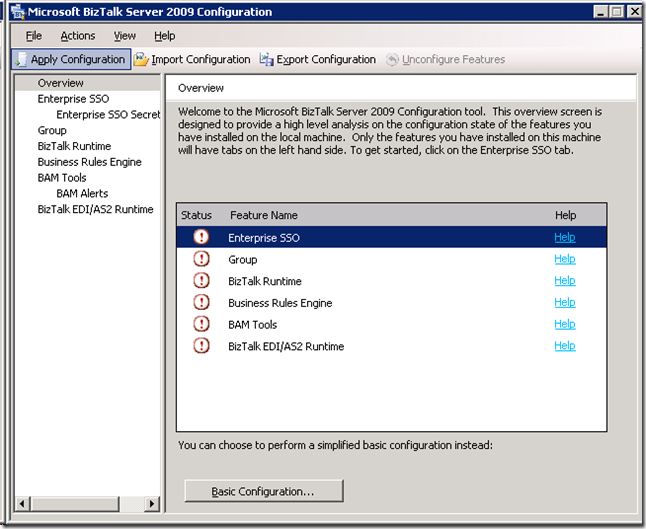Open Help link for Group
The image size is (646, 529).
564,259
